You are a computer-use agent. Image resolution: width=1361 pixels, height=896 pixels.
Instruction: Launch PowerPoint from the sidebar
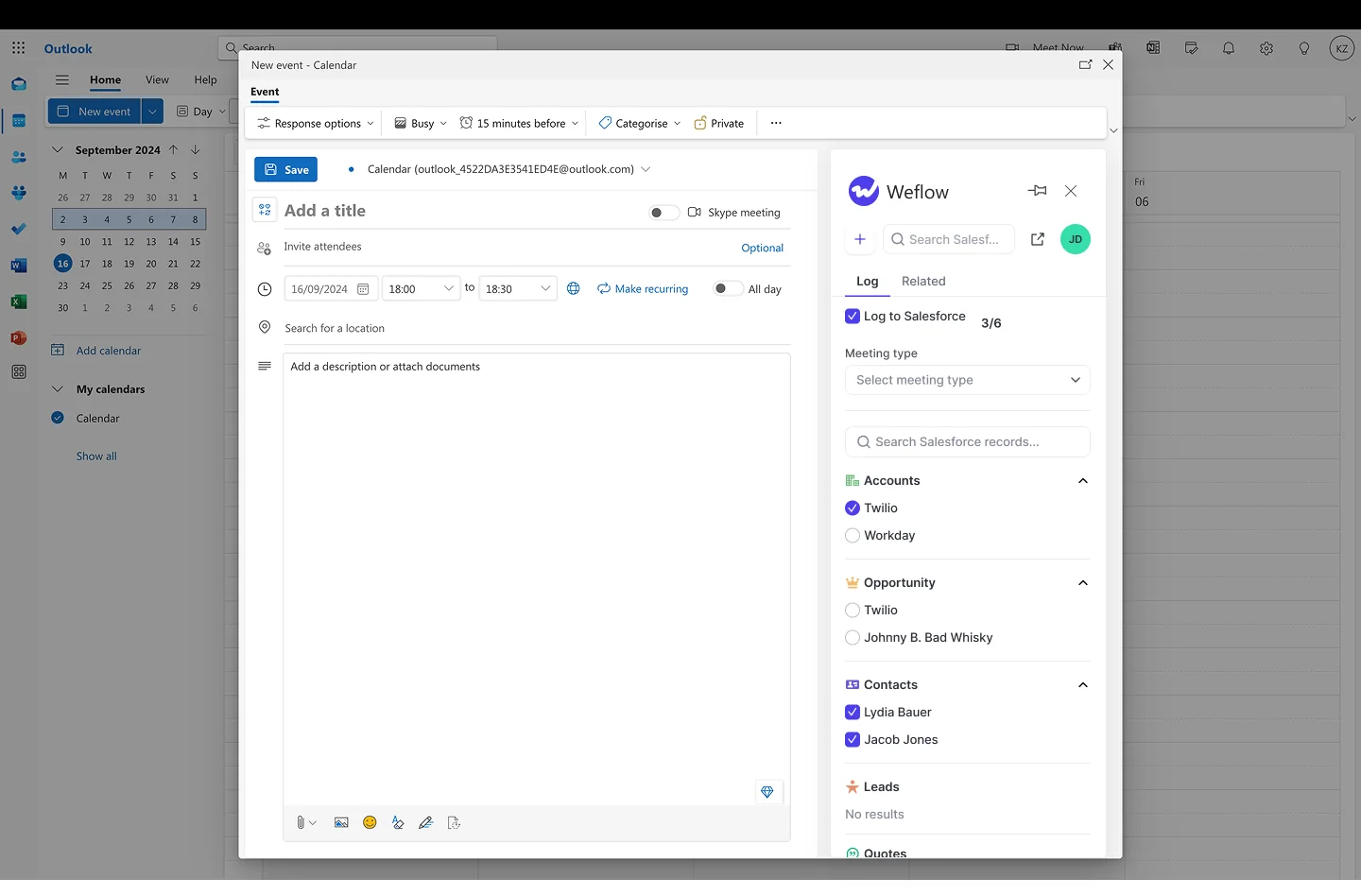click(19, 337)
